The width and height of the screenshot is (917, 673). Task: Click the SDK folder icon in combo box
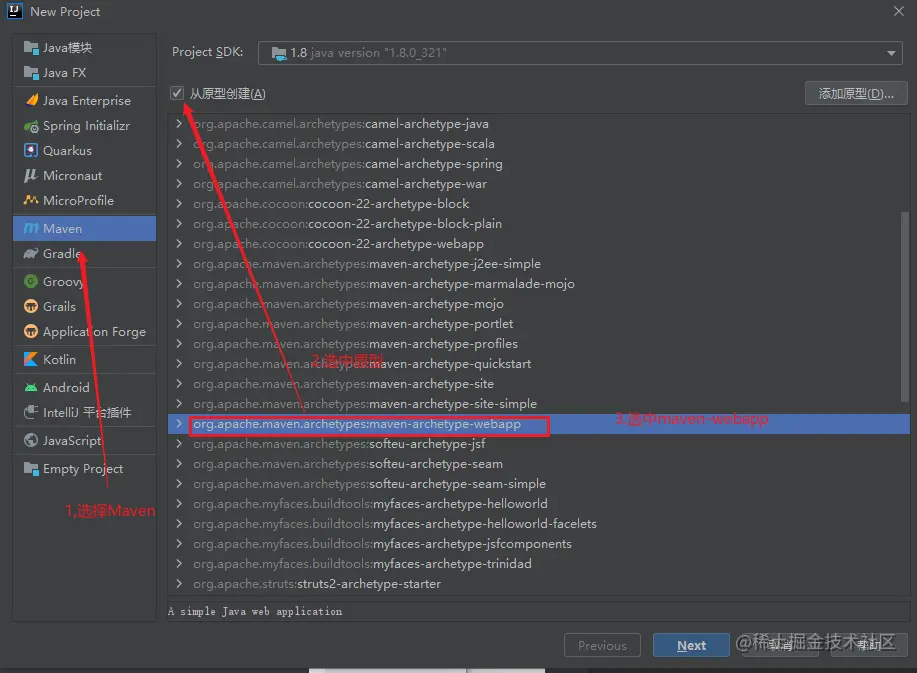(279, 53)
